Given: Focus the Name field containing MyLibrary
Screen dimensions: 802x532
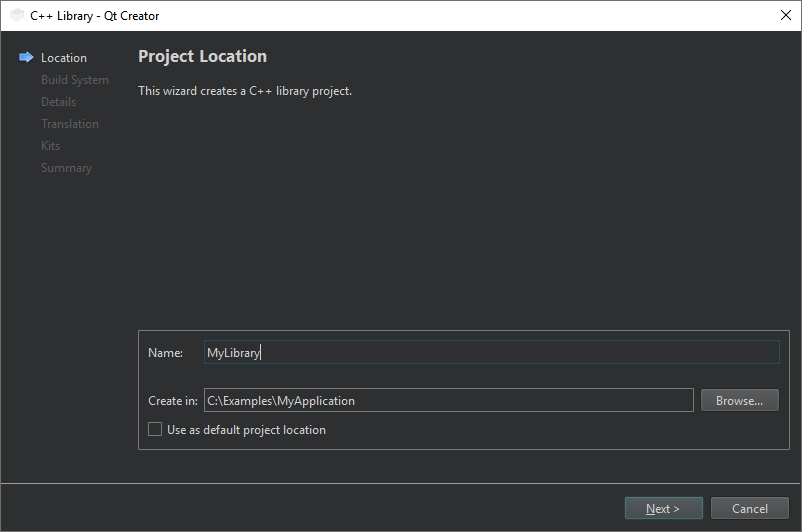Looking at the screenshot, I should point(490,352).
